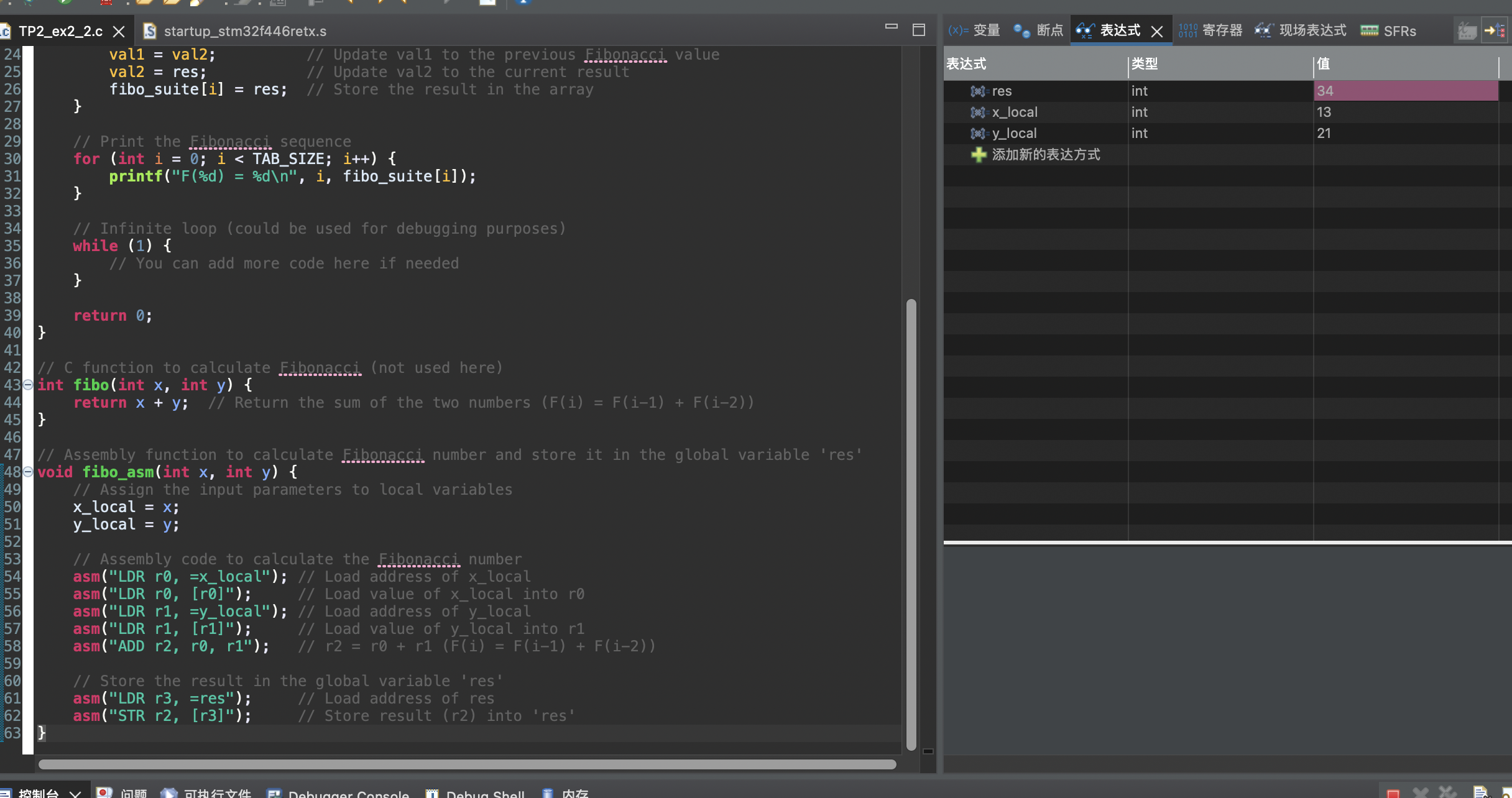
Task: Click 添加新的表达方式 add expression plus icon
Action: 979,155
